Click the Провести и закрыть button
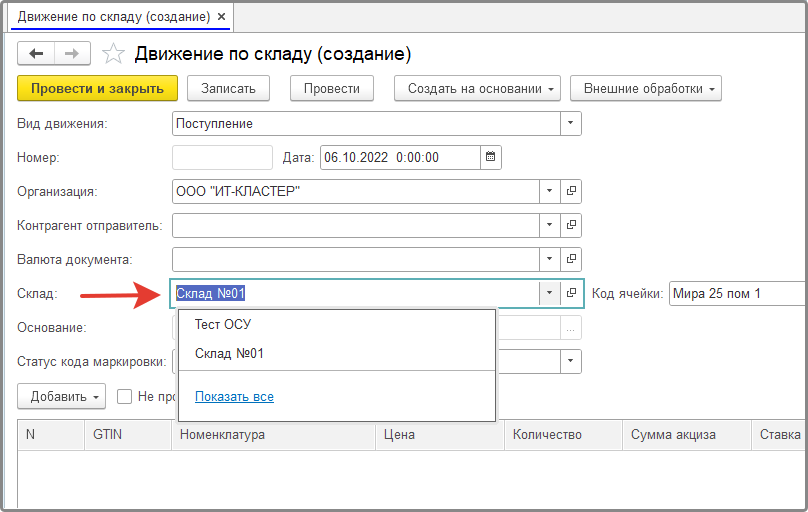The image size is (808, 512). (x=97, y=89)
